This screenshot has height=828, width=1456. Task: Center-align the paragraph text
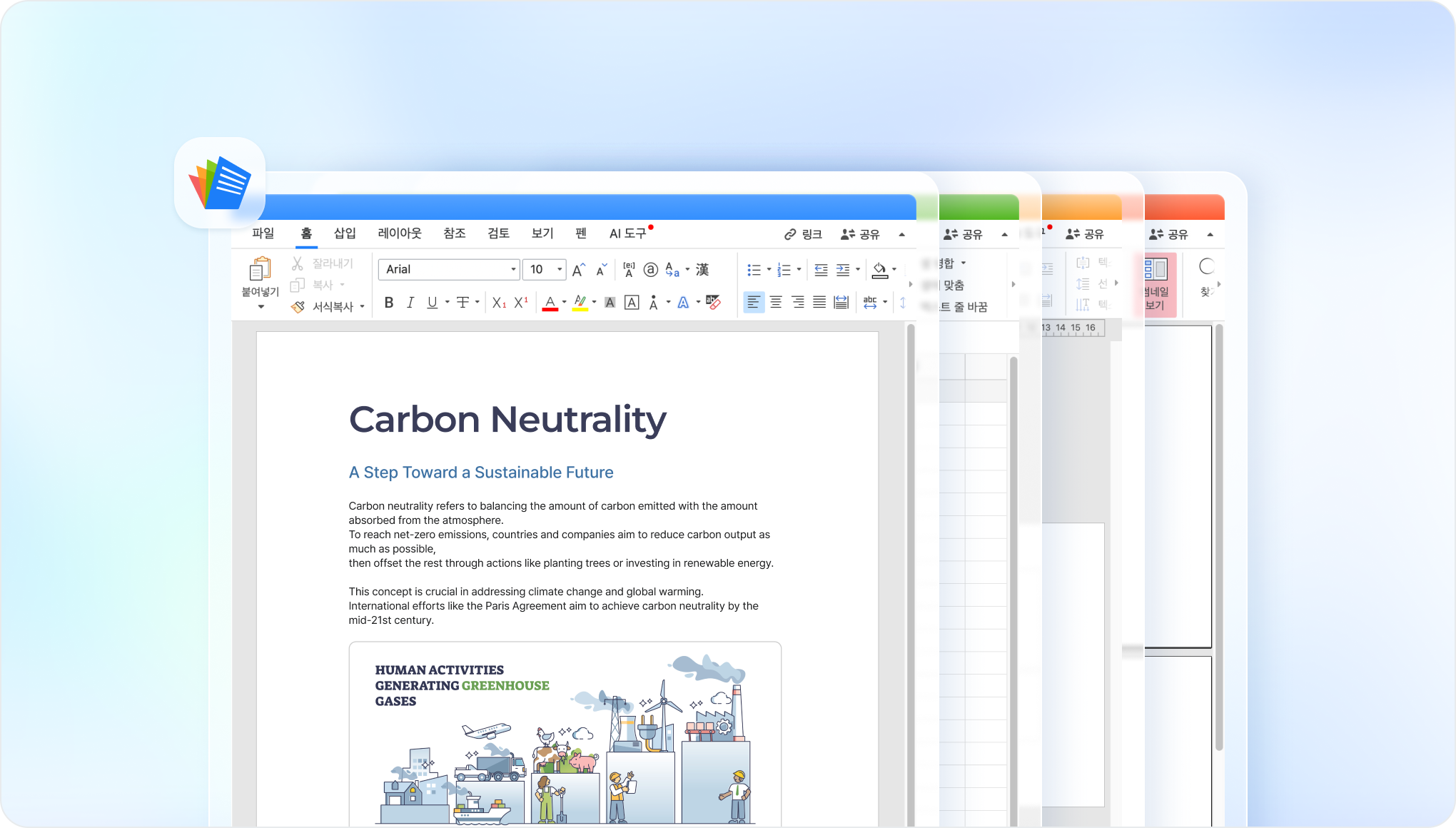click(776, 303)
